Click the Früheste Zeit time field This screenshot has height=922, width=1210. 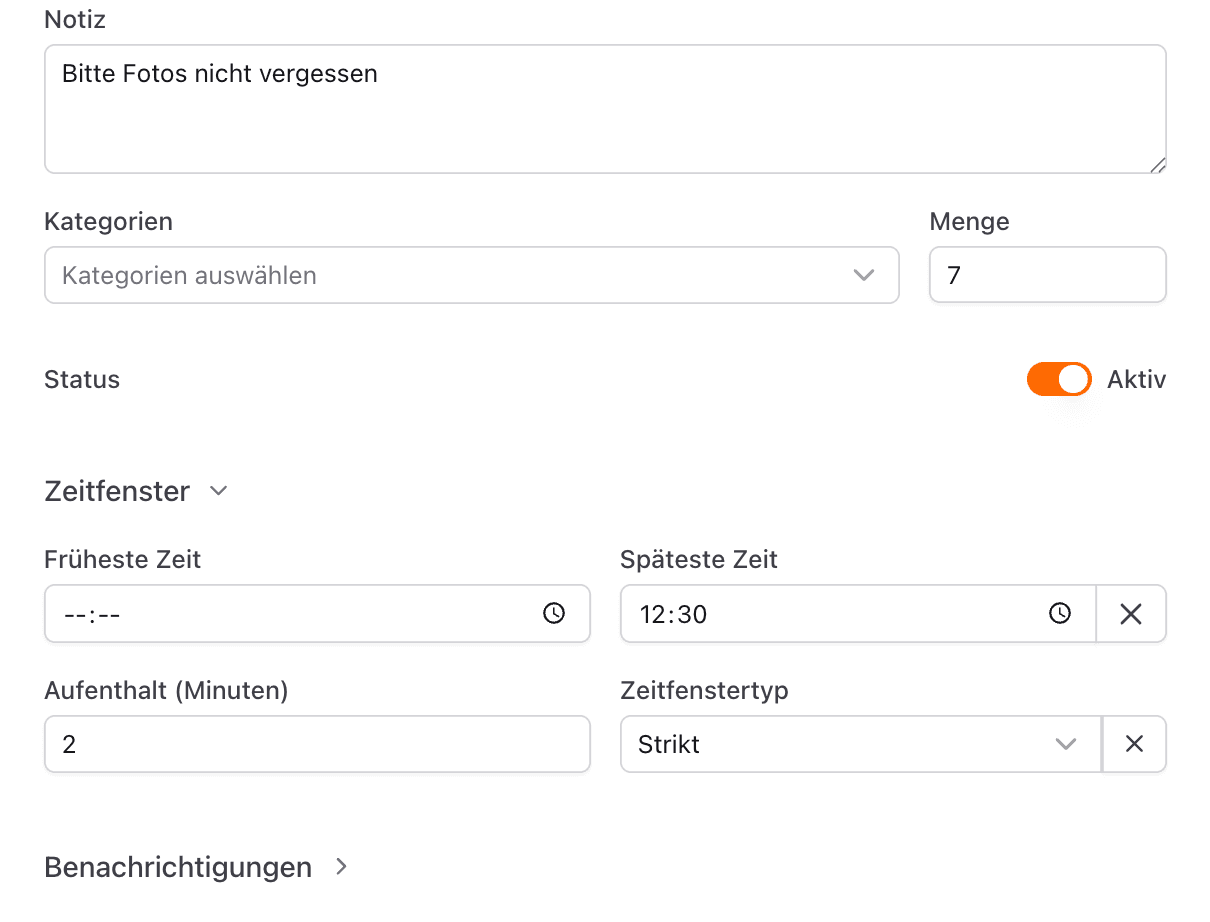[290, 613]
